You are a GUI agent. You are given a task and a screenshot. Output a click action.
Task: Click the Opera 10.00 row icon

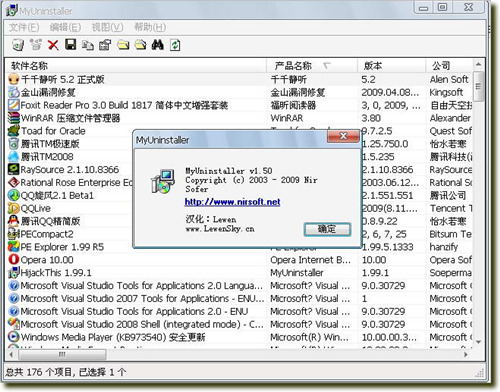click(14, 260)
